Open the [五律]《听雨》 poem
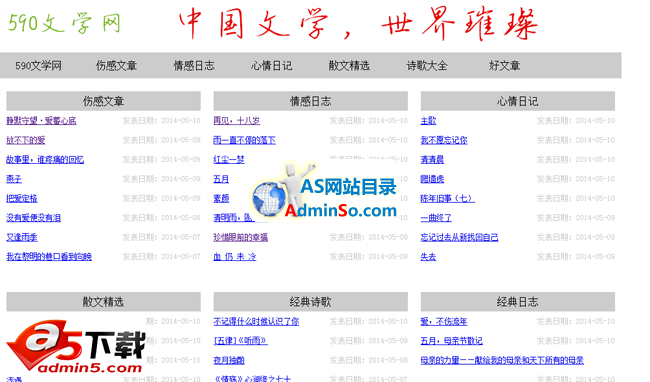 (x=240, y=341)
